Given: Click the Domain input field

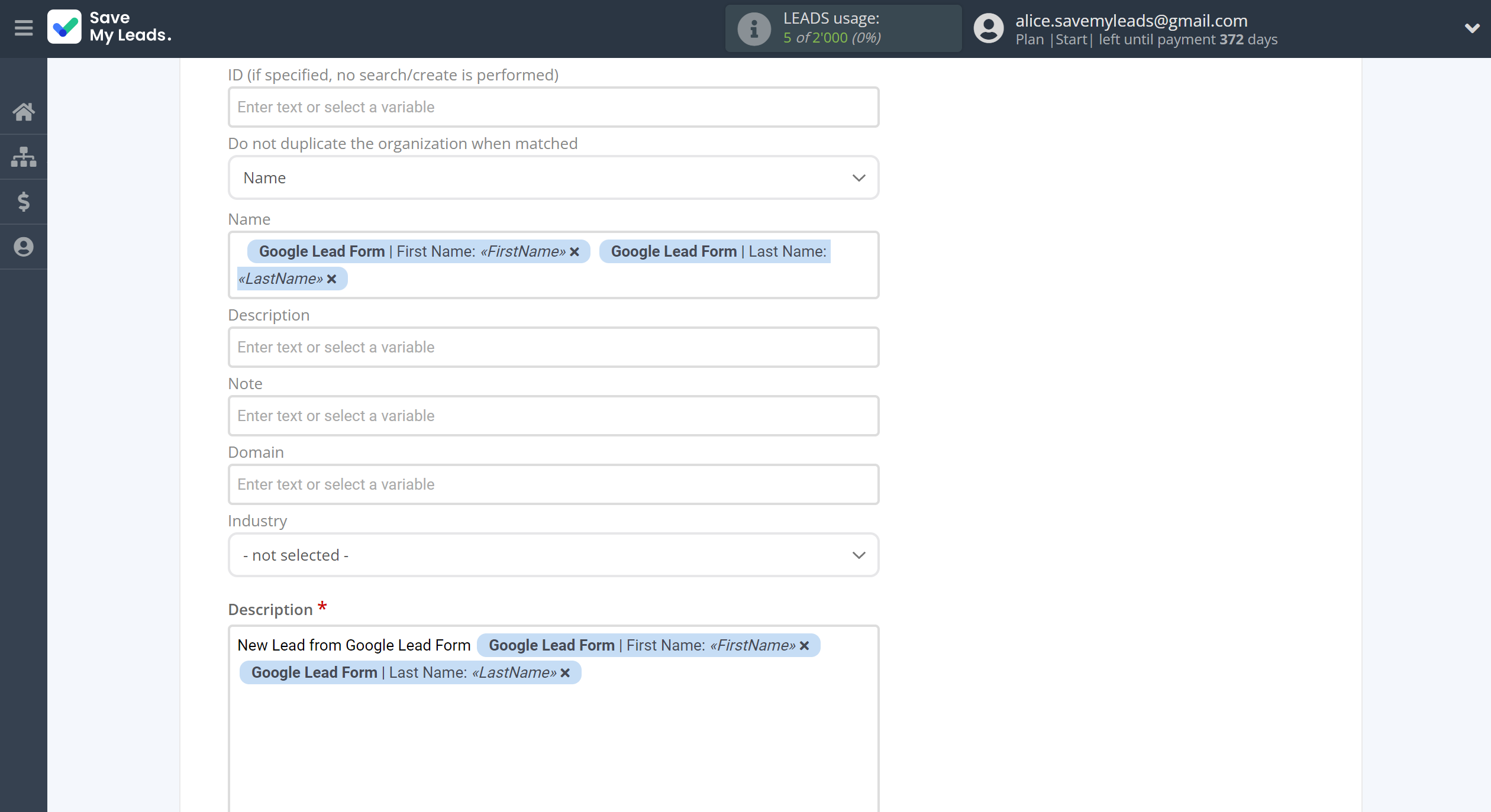Looking at the screenshot, I should pyautogui.click(x=553, y=484).
